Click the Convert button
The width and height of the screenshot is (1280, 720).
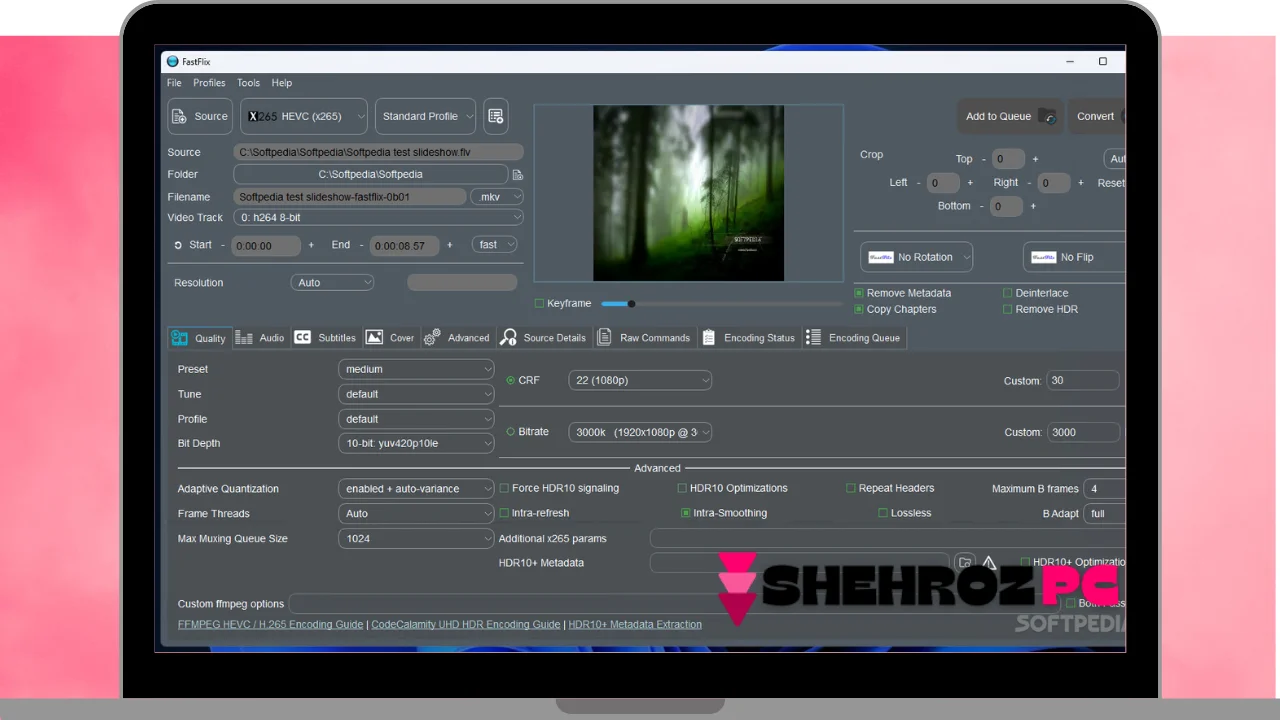pos(1097,116)
